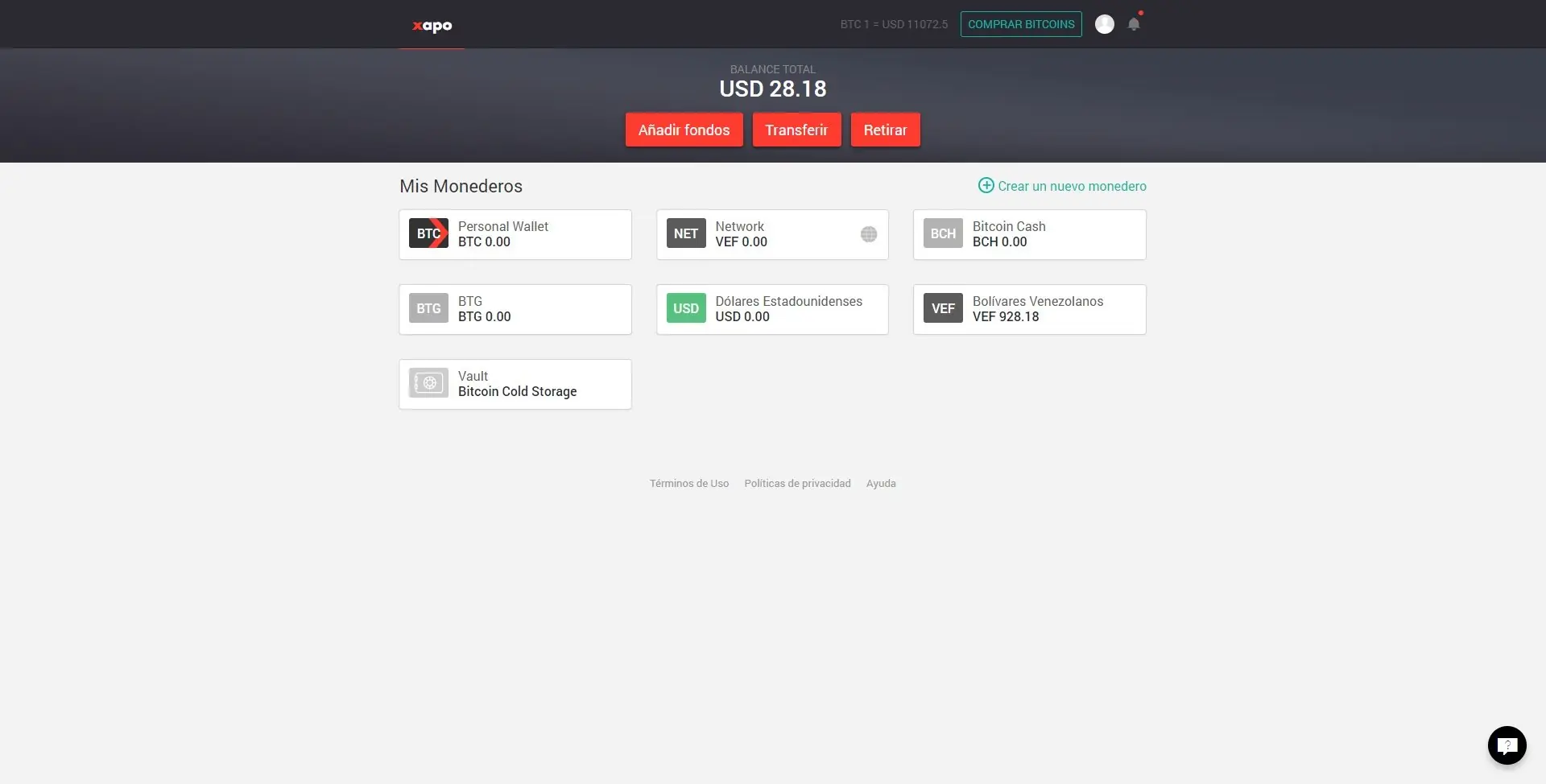This screenshot has height=784, width=1546.
Task: Click the Bolívares Venezolanos wallet name
Action: (x=1038, y=301)
